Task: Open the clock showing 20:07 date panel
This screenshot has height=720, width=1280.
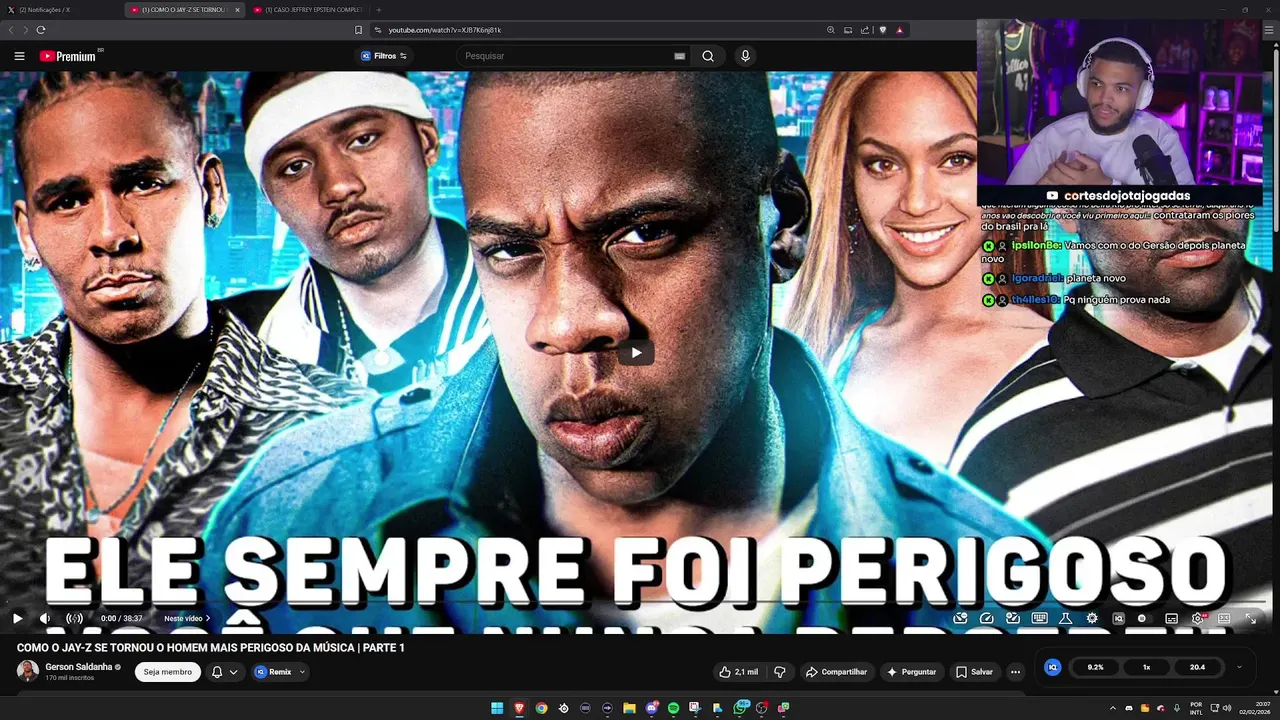Action: coord(1254,708)
